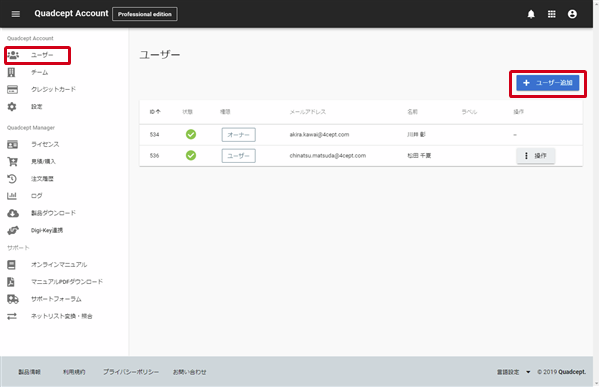The image size is (600, 387).
Task: Click the クレジットカード card icon
Action: tap(12, 89)
